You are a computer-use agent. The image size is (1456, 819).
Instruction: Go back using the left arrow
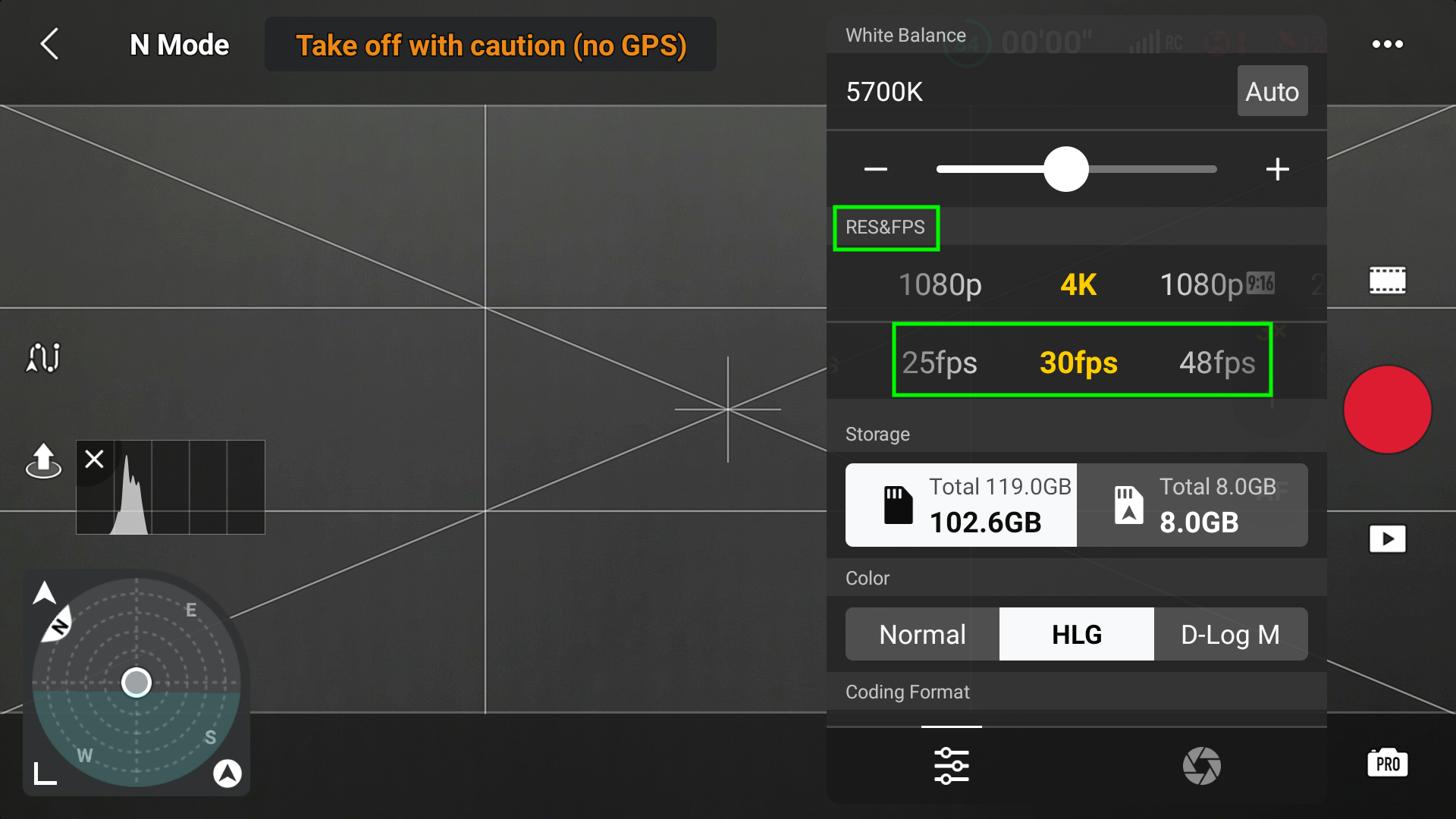50,45
